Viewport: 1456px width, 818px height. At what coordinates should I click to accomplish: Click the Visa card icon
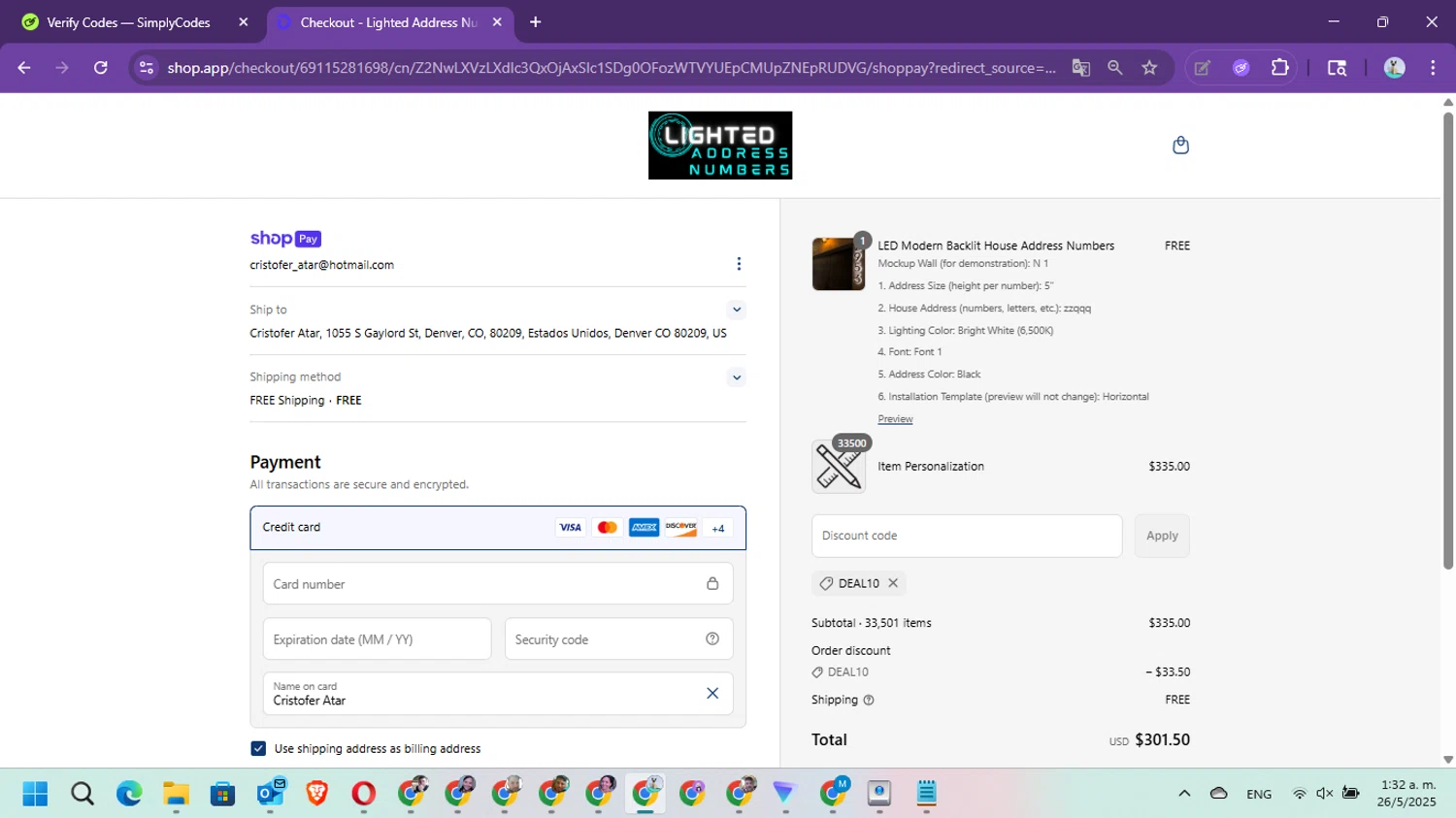tap(570, 528)
